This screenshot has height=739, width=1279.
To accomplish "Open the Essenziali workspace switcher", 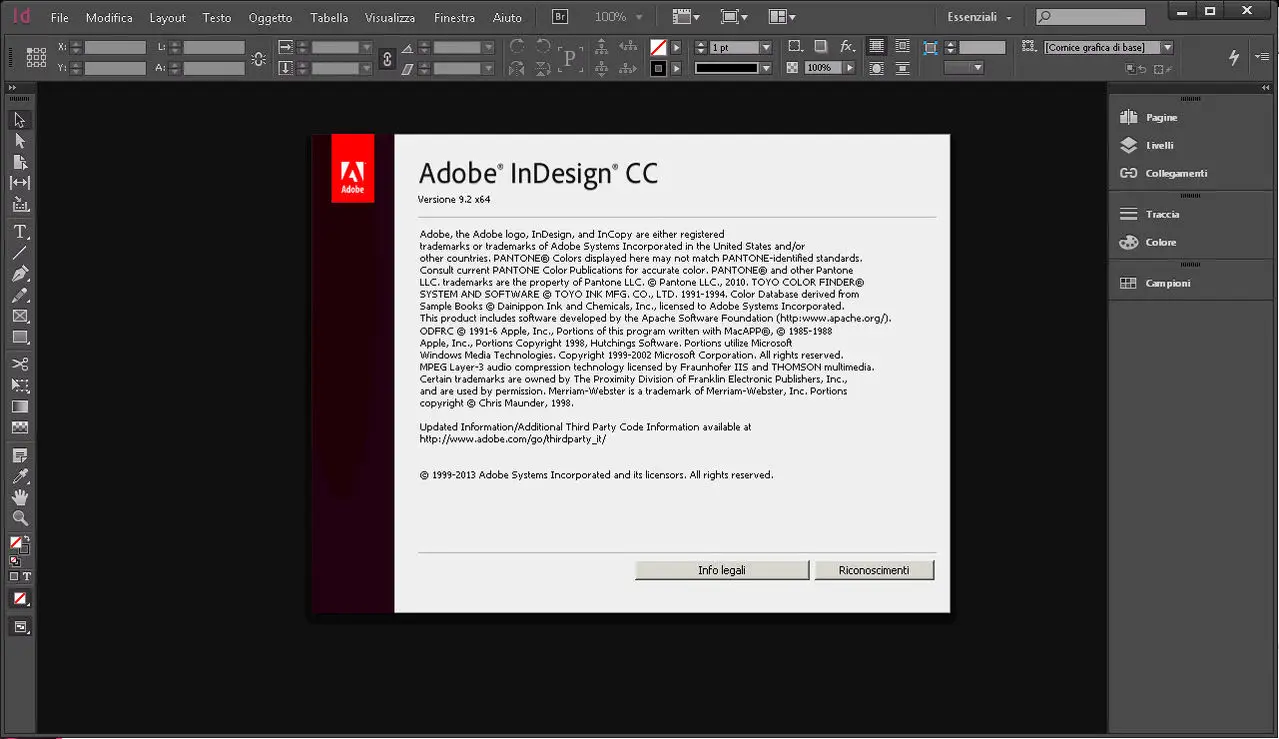I will pos(980,17).
